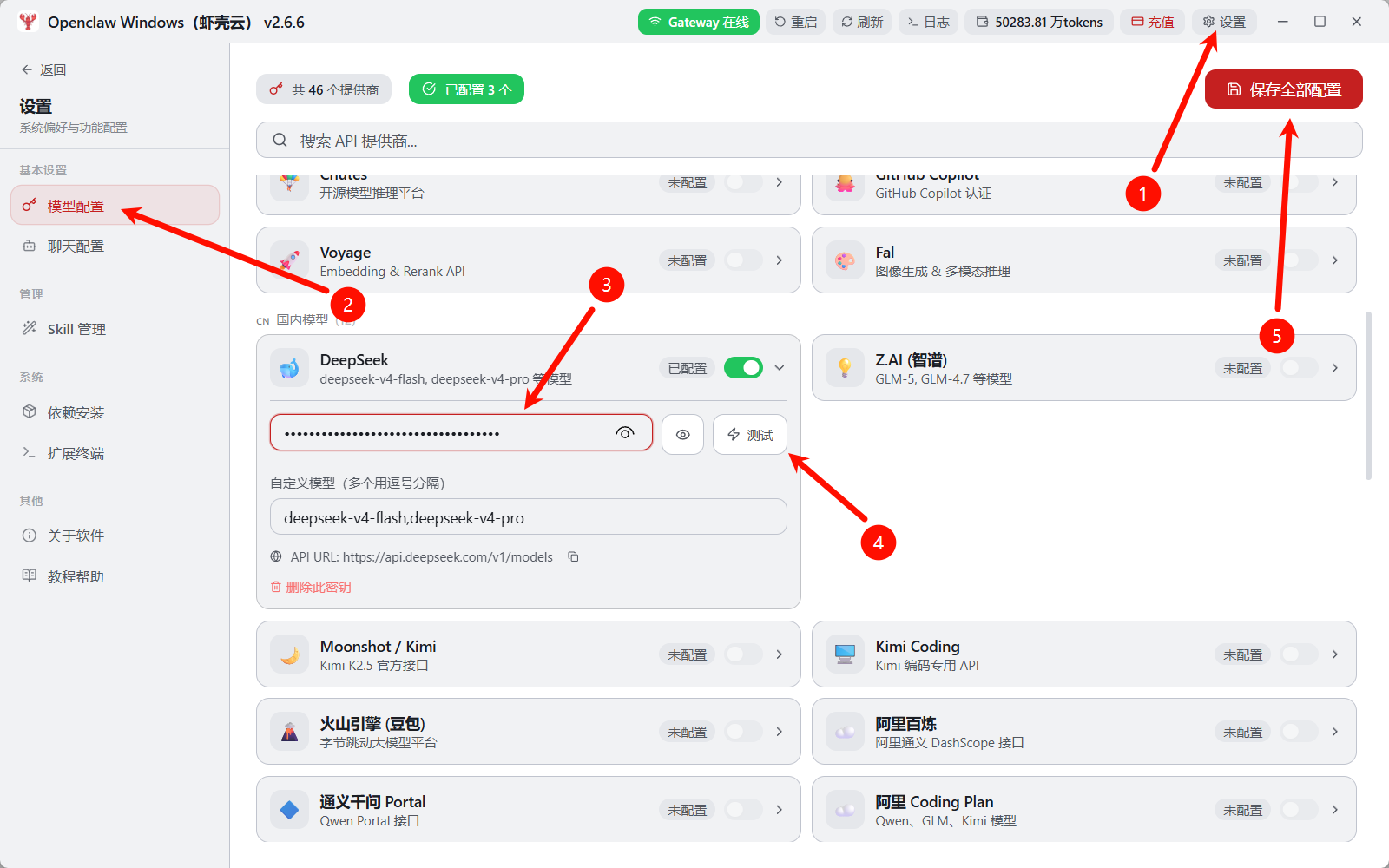
Task: Toggle the Z.AI (智谱) switch
Action: [x=1299, y=368]
